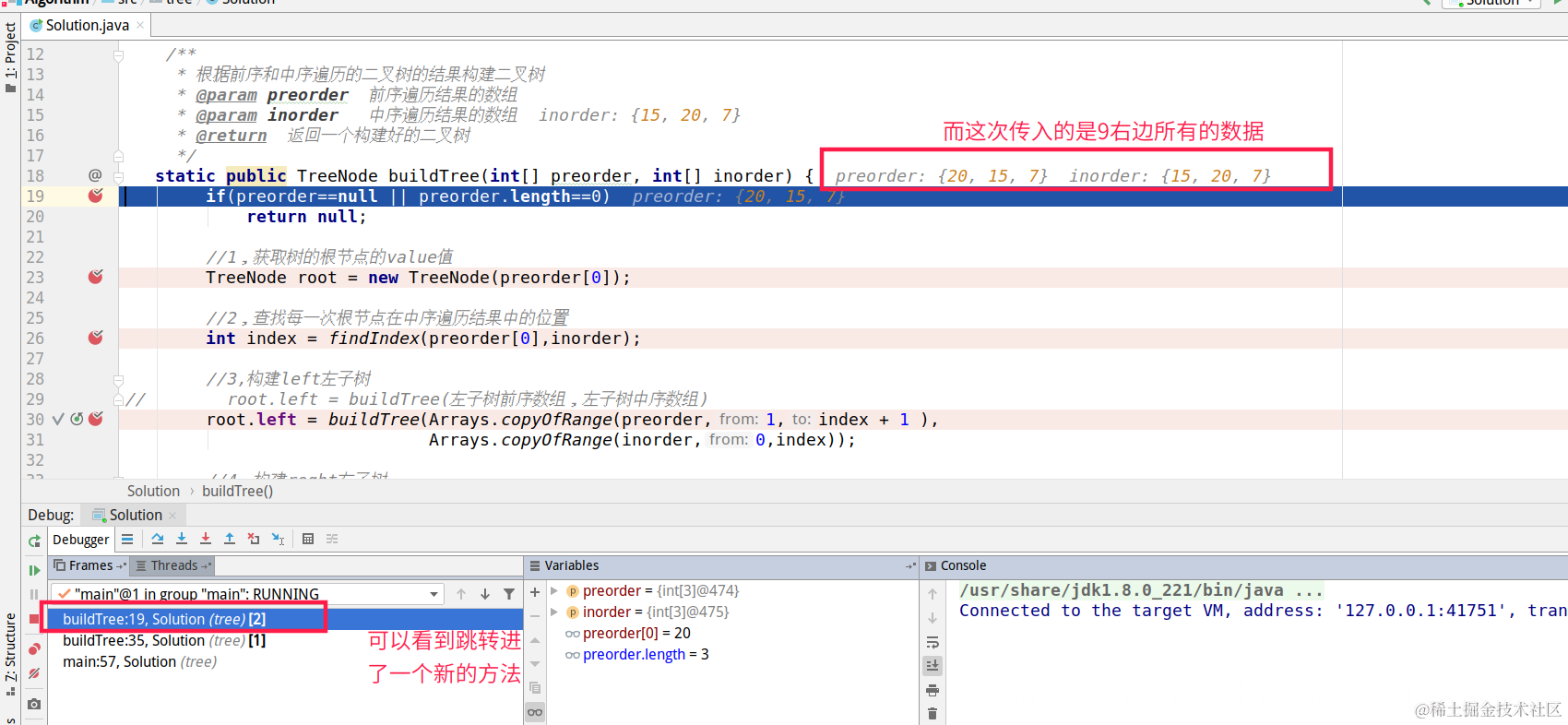Select the preorder.length = 3 watch
1568x725 pixels.
pyautogui.click(x=636, y=654)
